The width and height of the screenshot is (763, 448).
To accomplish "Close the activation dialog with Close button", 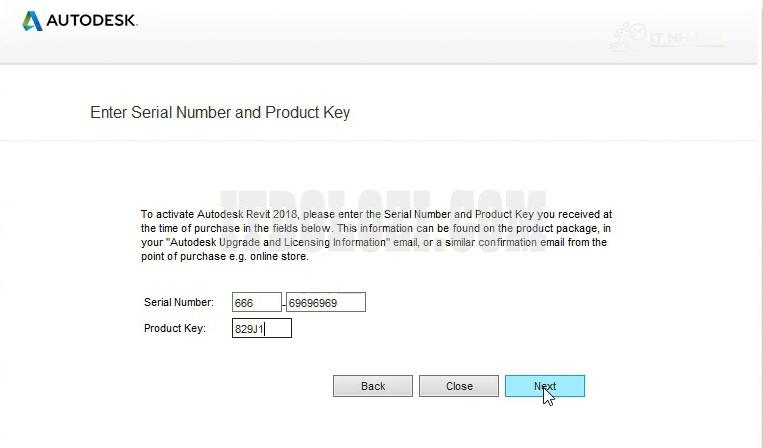I will [459, 386].
